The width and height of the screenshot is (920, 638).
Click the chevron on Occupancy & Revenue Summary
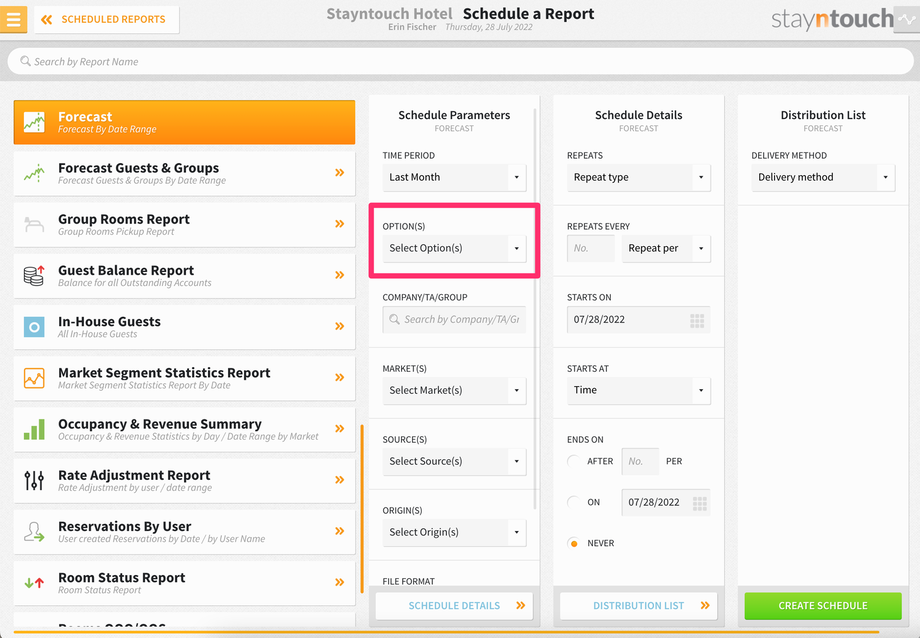click(340, 428)
